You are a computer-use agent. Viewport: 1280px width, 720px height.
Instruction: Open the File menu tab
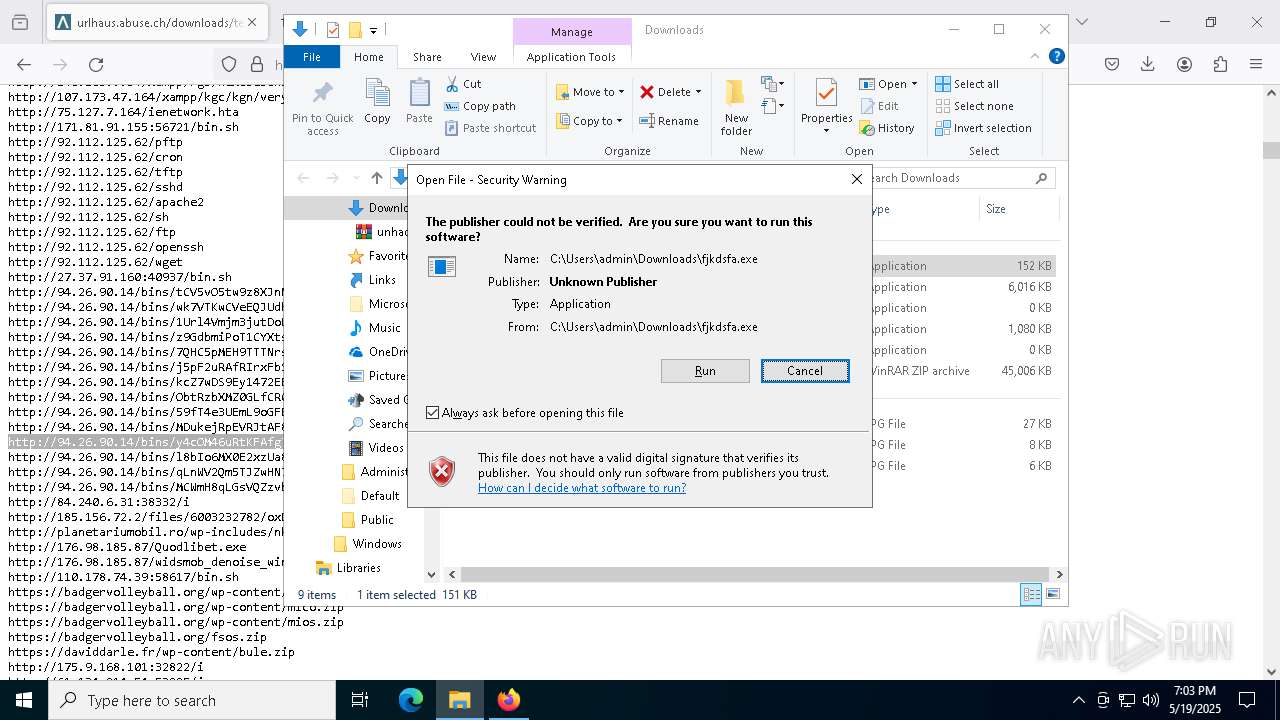pyautogui.click(x=312, y=57)
